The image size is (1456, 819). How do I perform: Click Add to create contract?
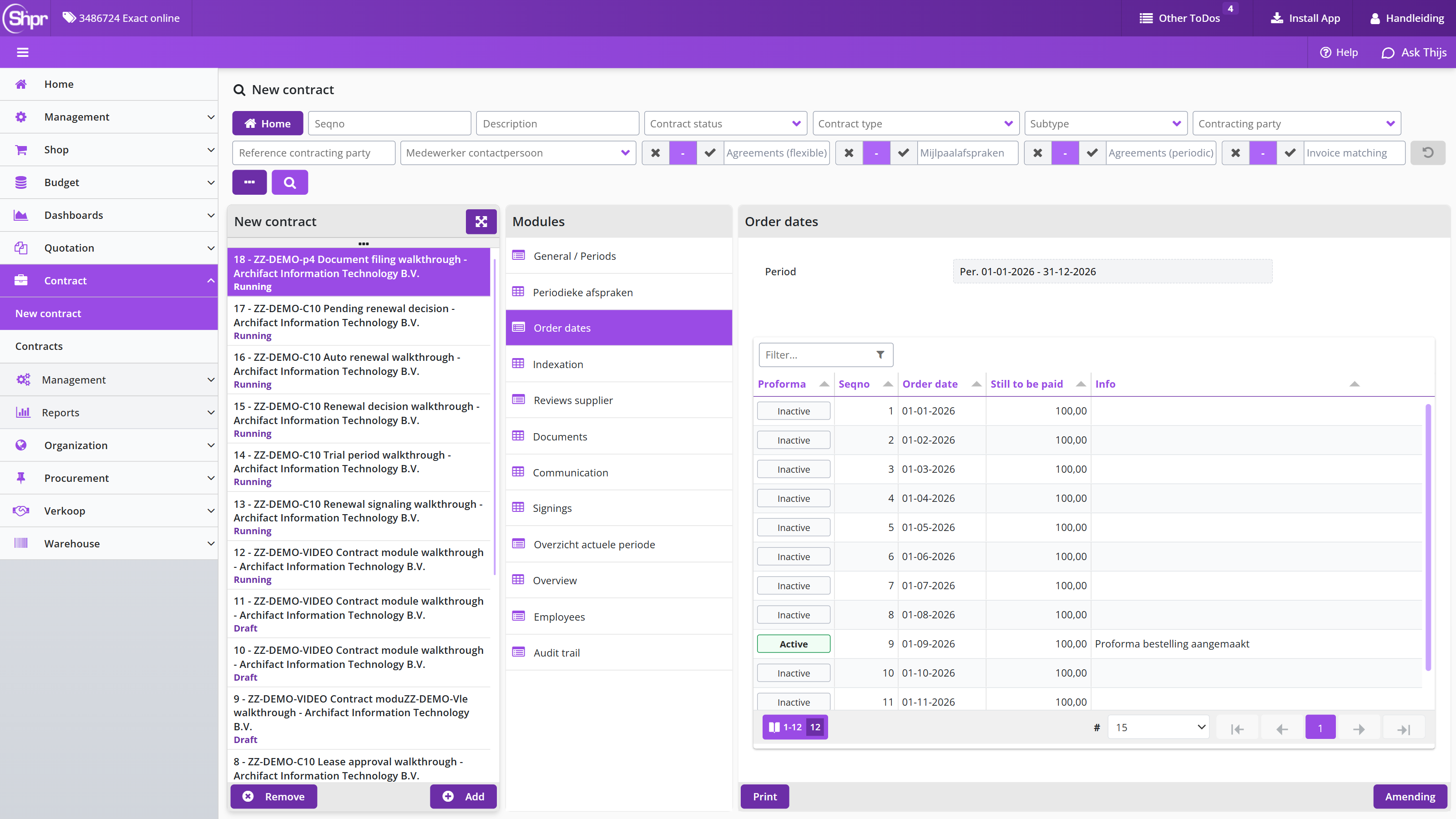click(463, 796)
